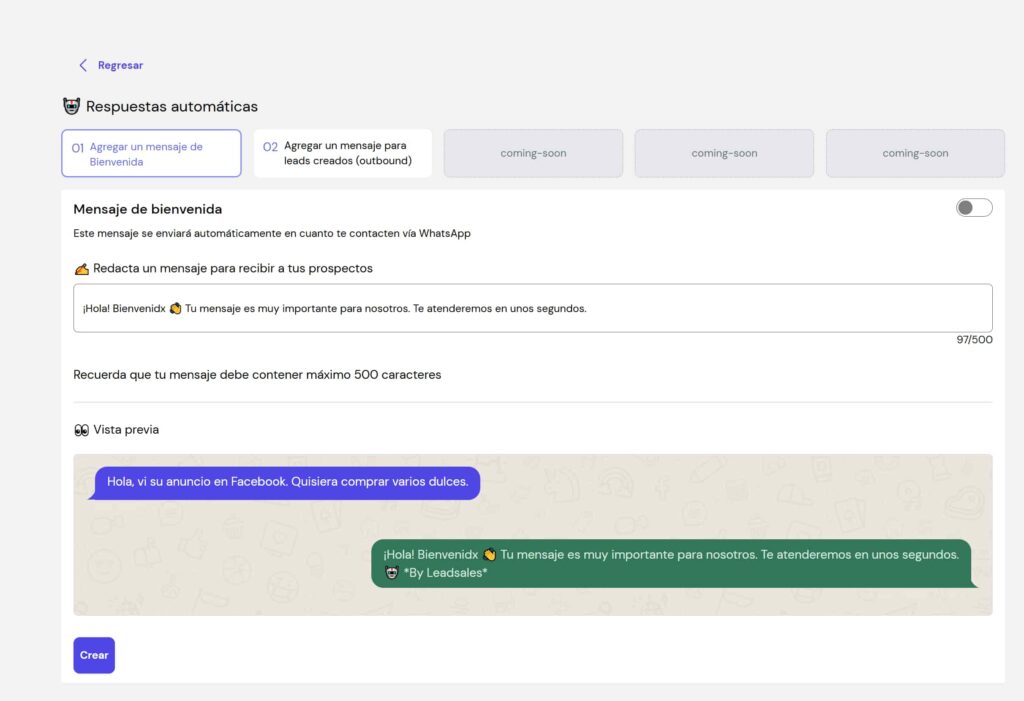
Task: Go back via Regresar link
Action: point(120,65)
